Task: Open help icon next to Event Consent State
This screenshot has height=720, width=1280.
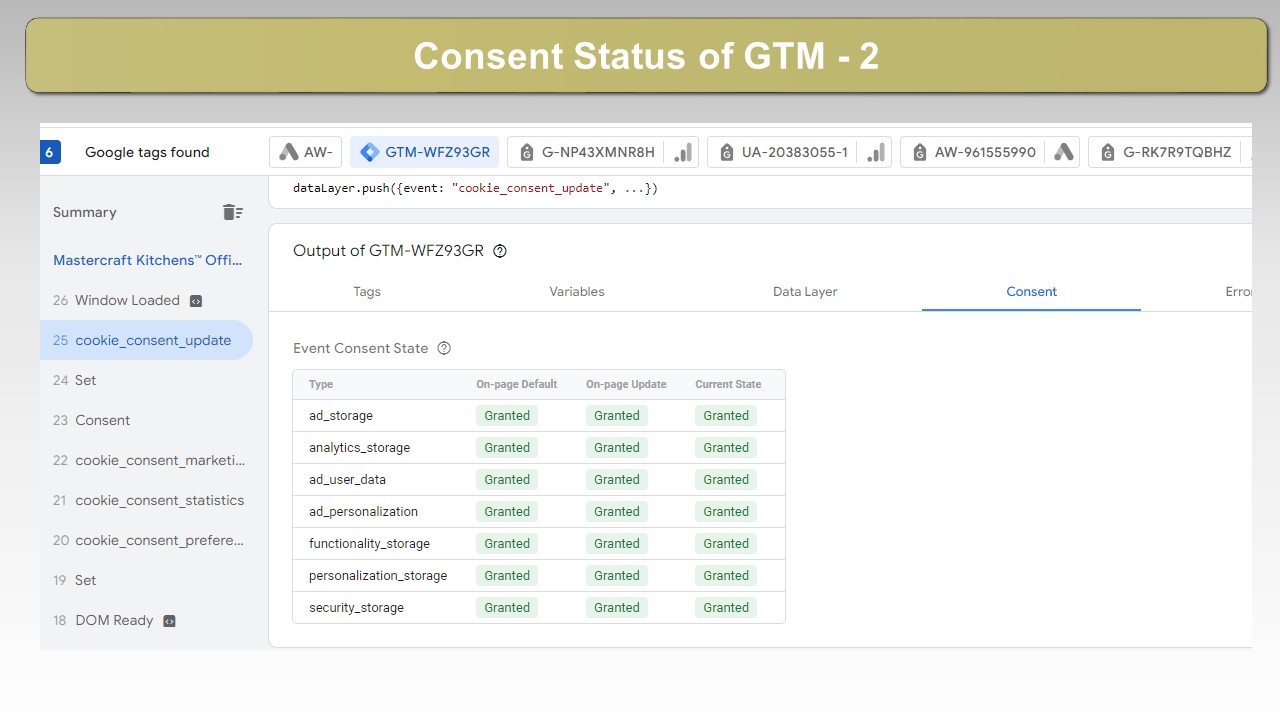Action: [x=444, y=348]
